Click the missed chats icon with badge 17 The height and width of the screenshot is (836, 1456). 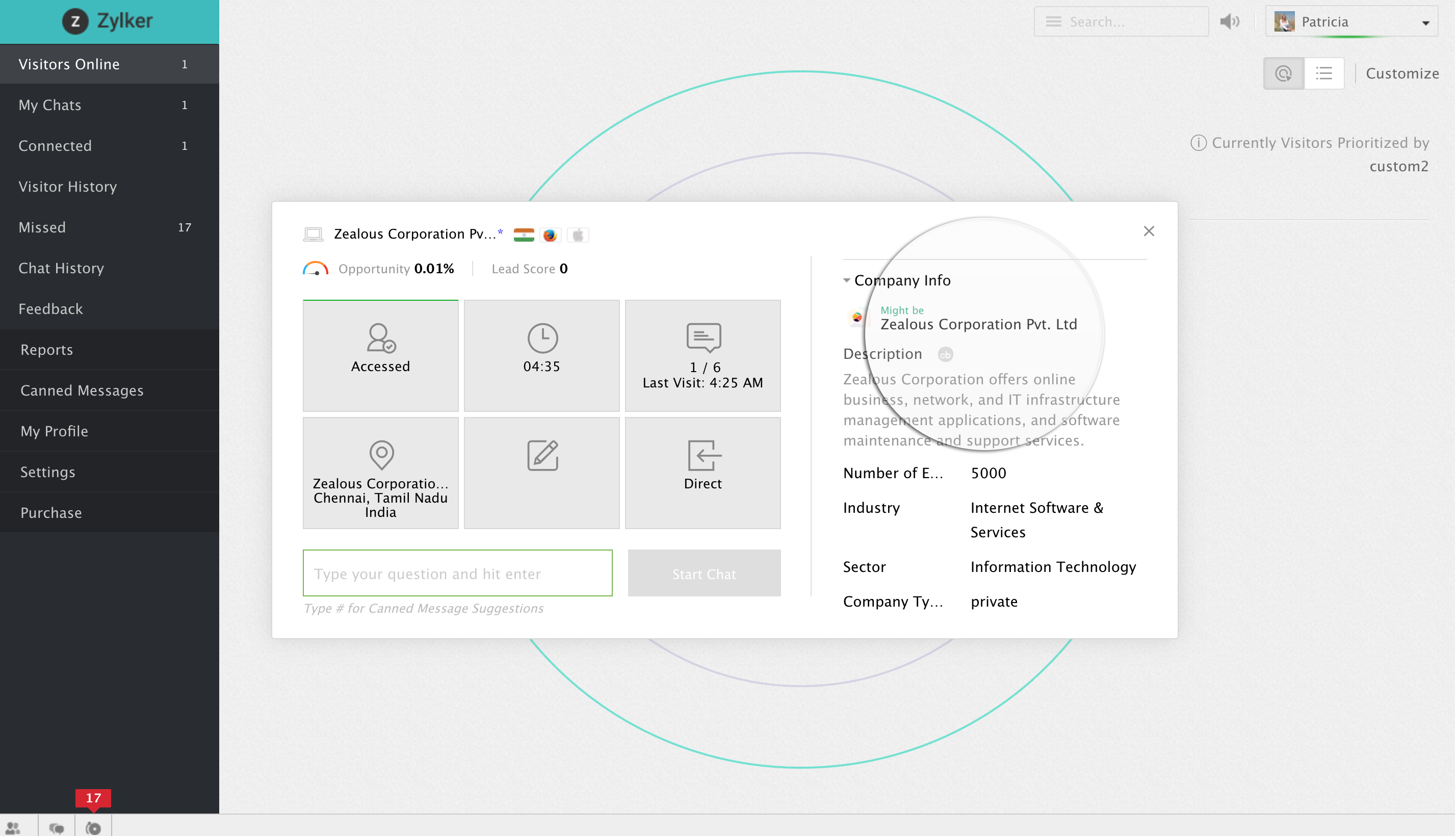click(93, 827)
